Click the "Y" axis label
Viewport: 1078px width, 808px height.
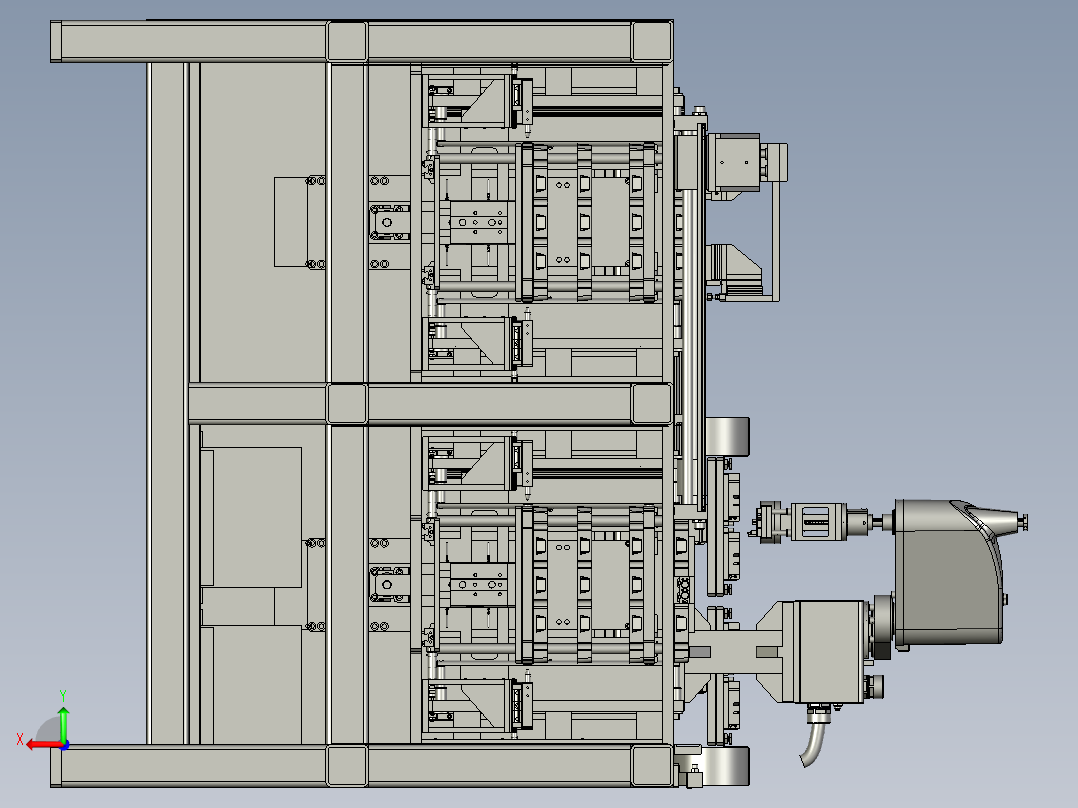click(x=63, y=696)
